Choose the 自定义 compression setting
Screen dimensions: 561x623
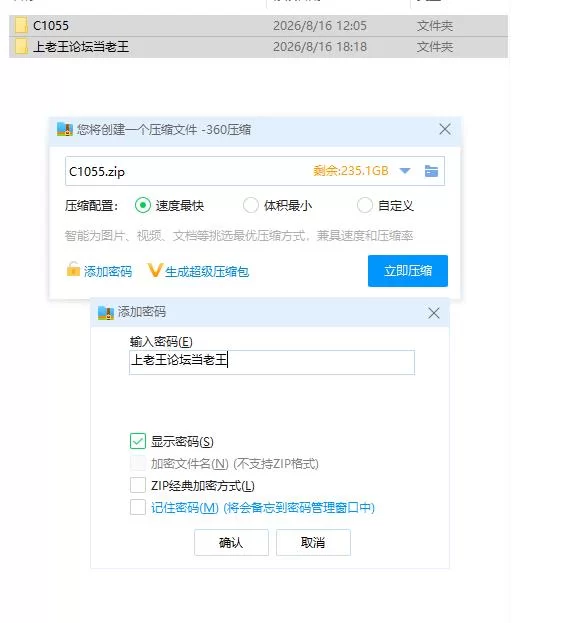coord(365,205)
